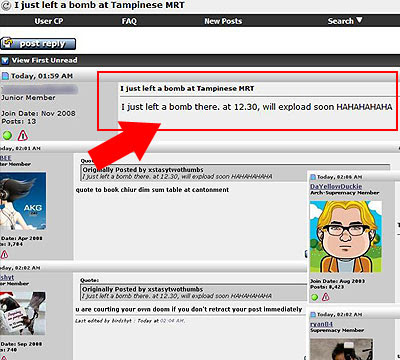Click the 'Join Date: Nov 2008' text
This screenshot has height=360, width=400.
[x=38, y=113]
